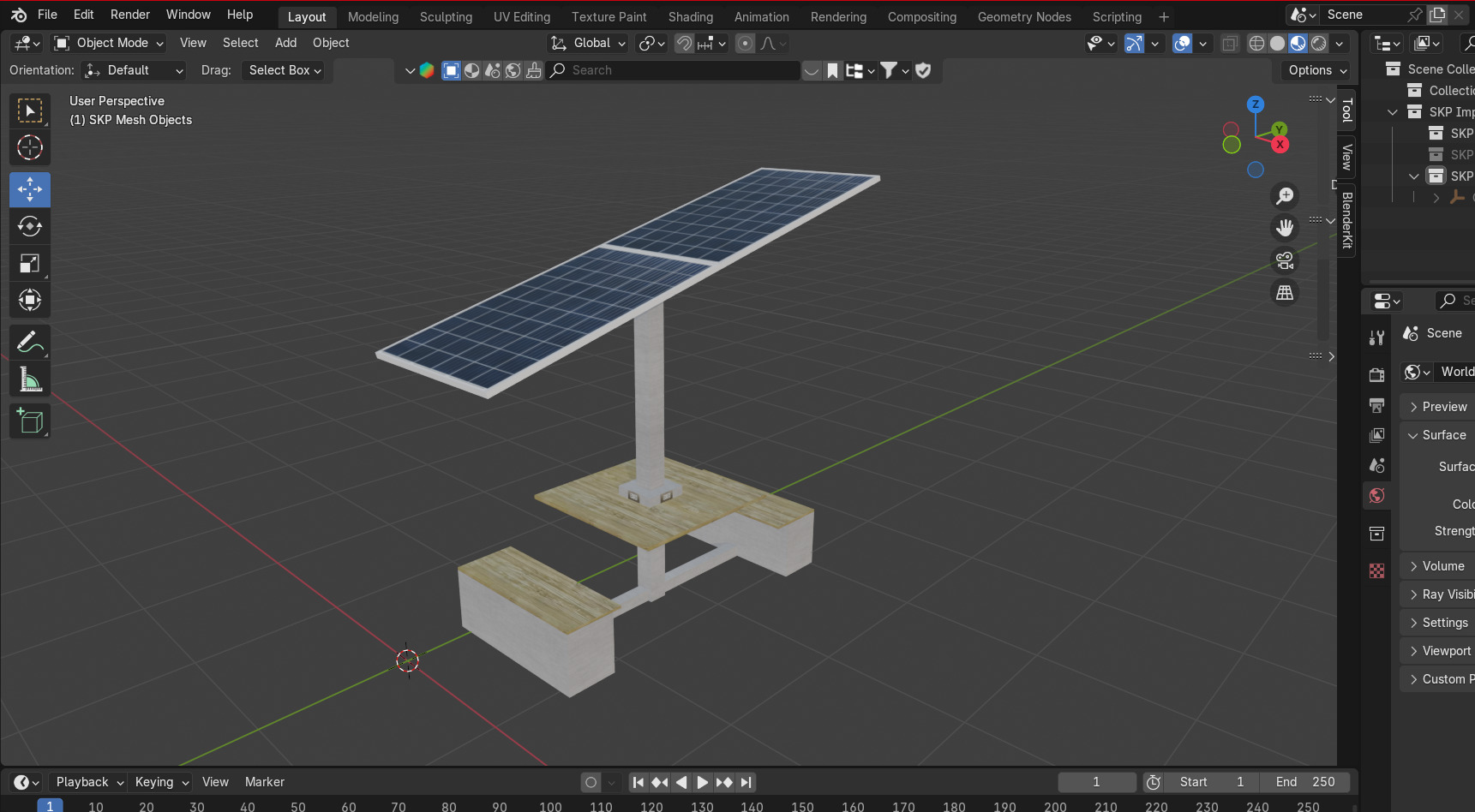Click the Play animation button
Viewport: 1475px width, 812px height.
[702, 782]
